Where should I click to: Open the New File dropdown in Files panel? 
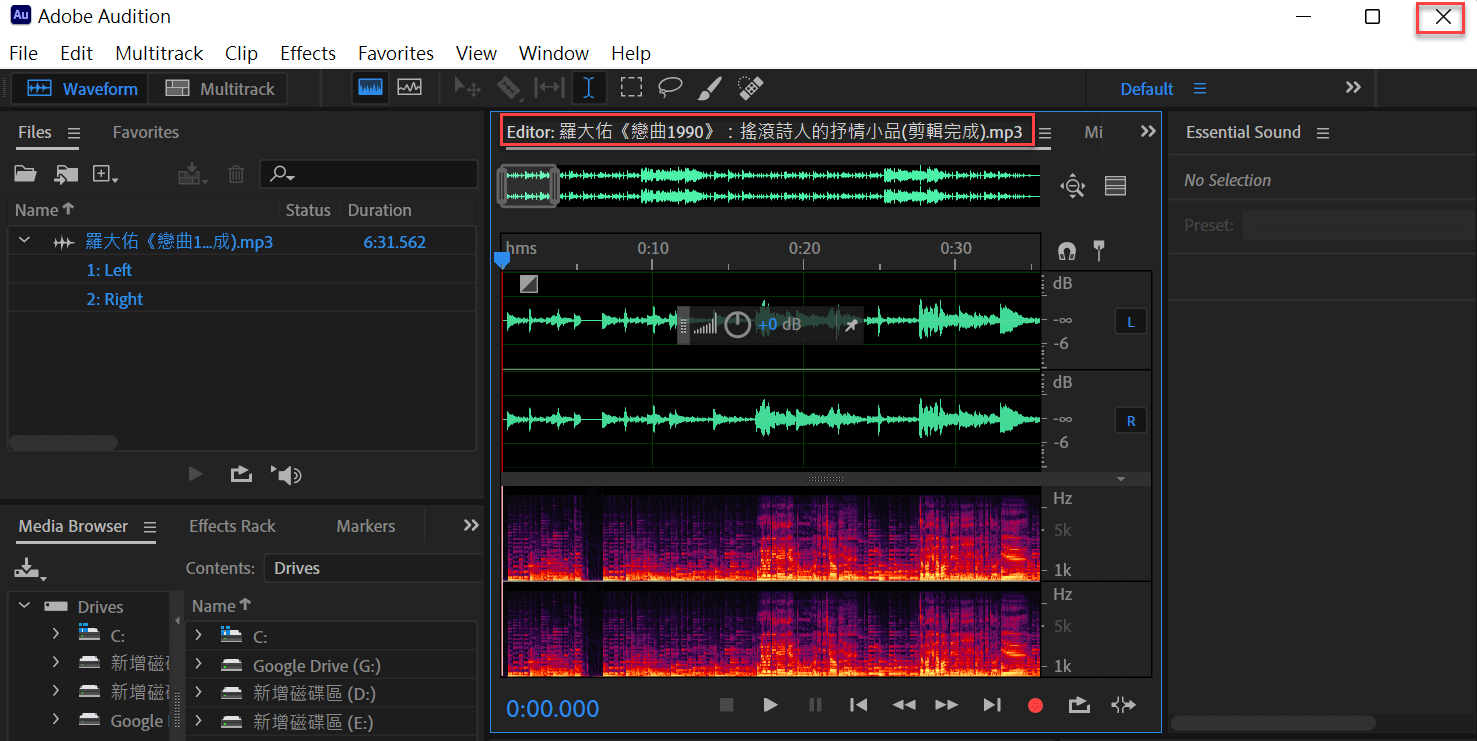point(105,174)
